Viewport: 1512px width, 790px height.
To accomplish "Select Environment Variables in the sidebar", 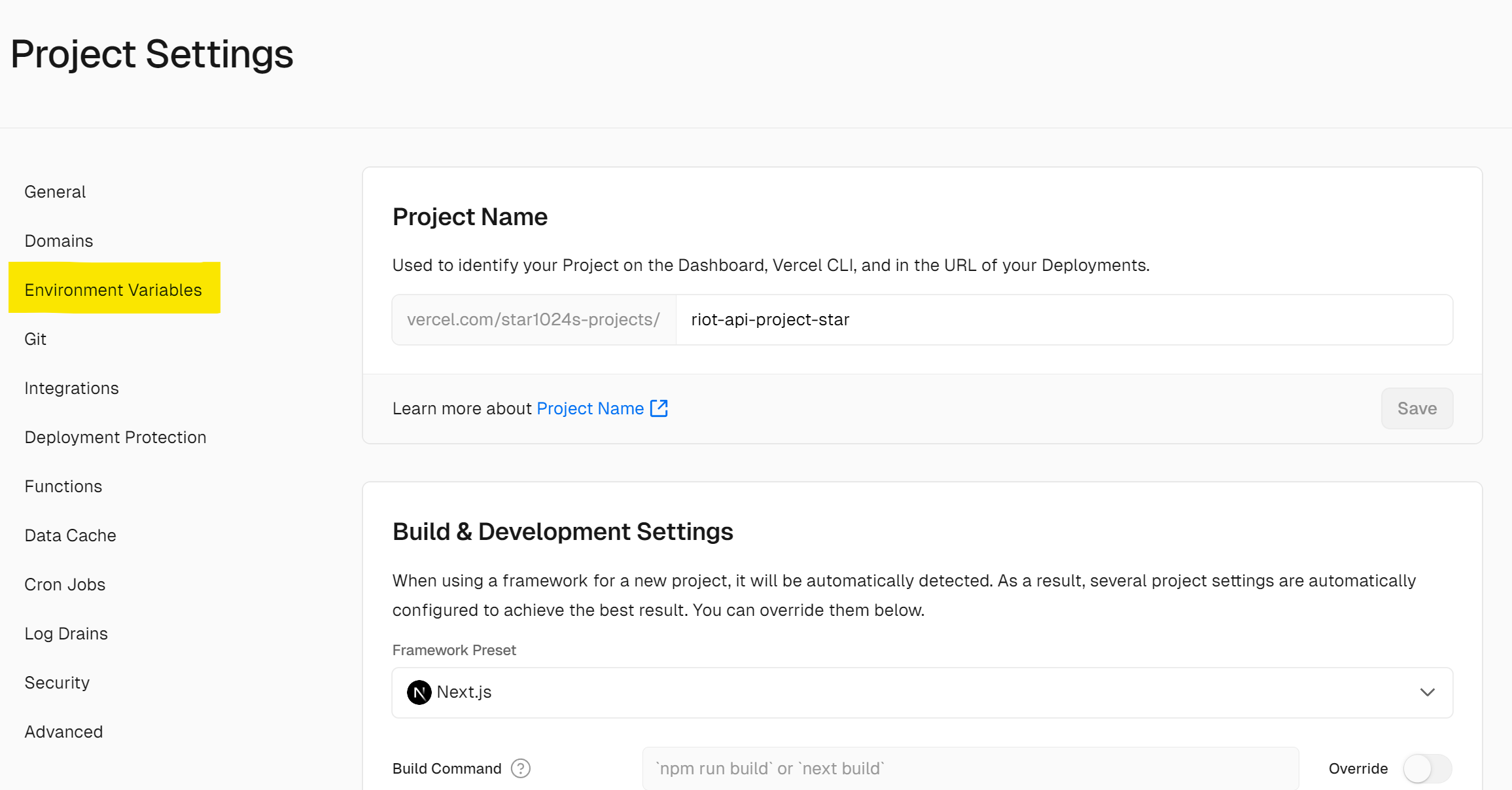I will 114,289.
